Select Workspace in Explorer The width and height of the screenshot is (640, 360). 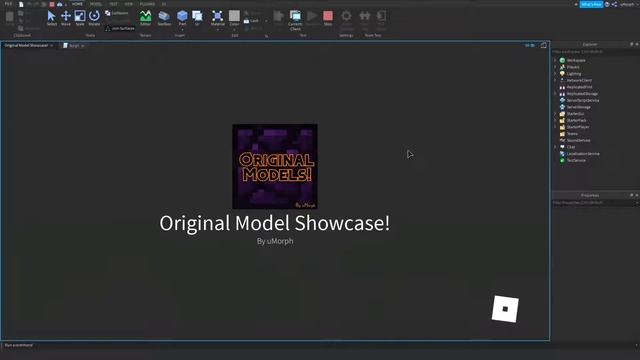coord(576,60)
